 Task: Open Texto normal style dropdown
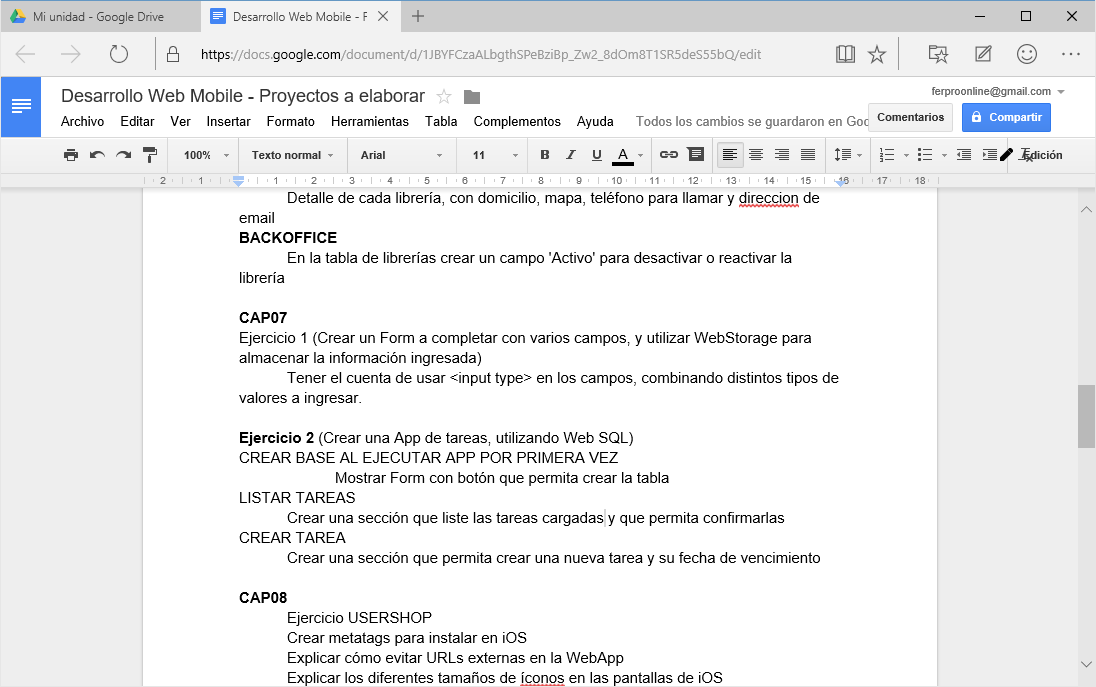click(x=292, y=155)
